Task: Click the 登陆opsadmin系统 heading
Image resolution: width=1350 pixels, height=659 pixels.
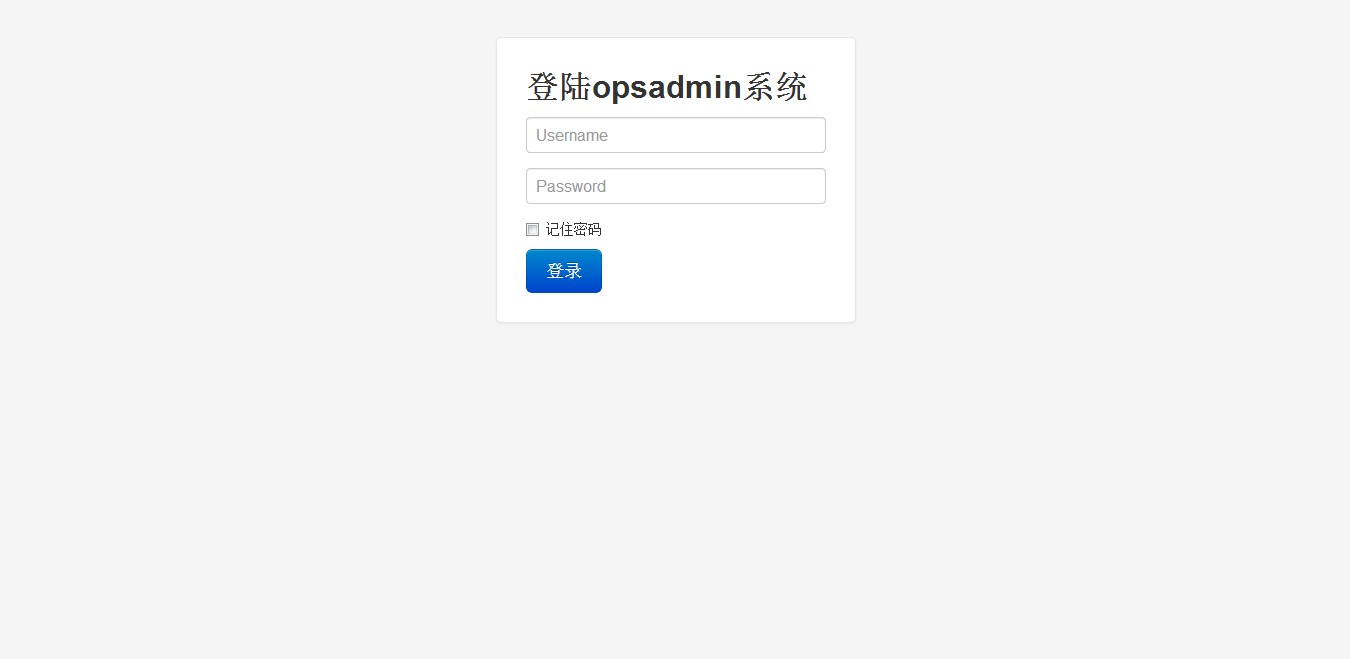Action: pyautogui.click(x=667, y=88)
